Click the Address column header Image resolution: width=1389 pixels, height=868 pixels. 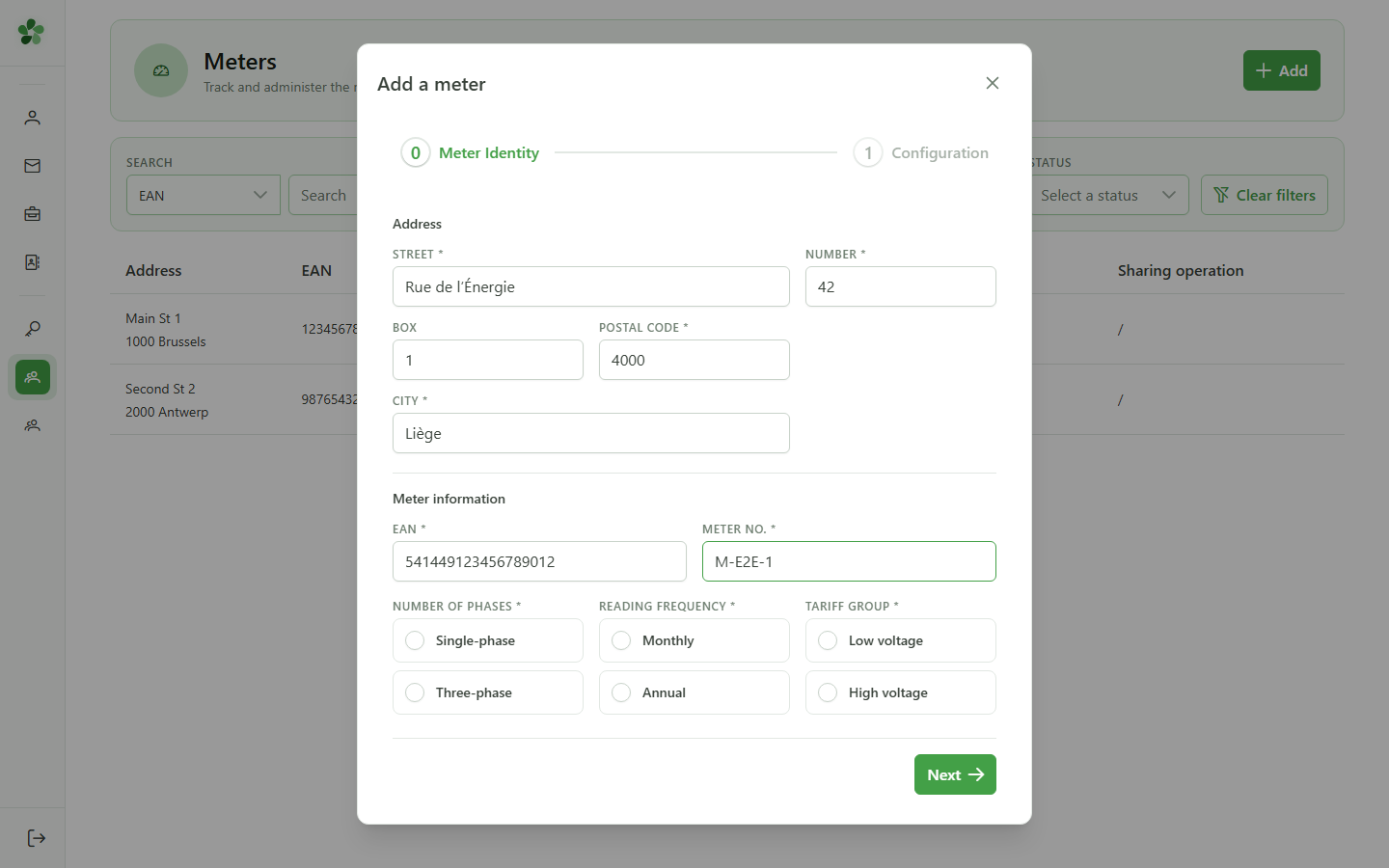153,271
